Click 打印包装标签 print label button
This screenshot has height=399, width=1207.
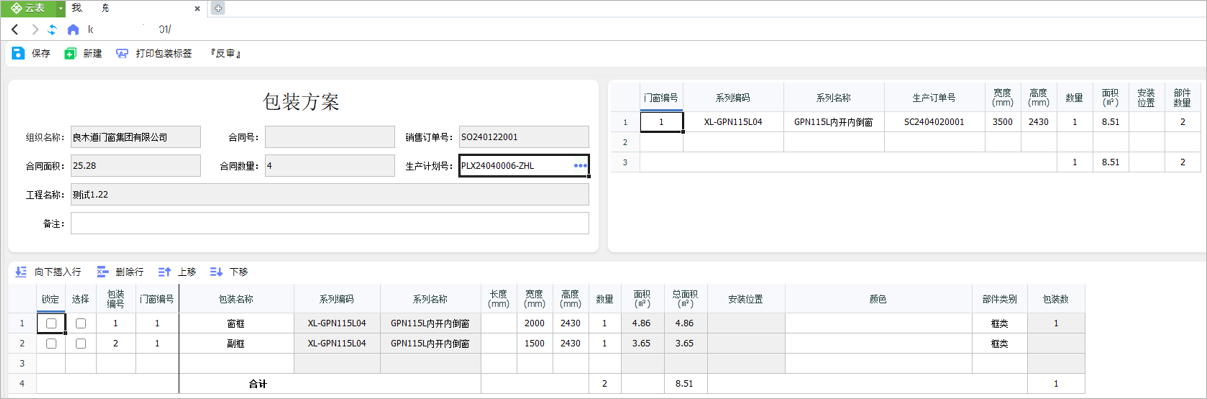pyautogui.click(x=154, y=53)
